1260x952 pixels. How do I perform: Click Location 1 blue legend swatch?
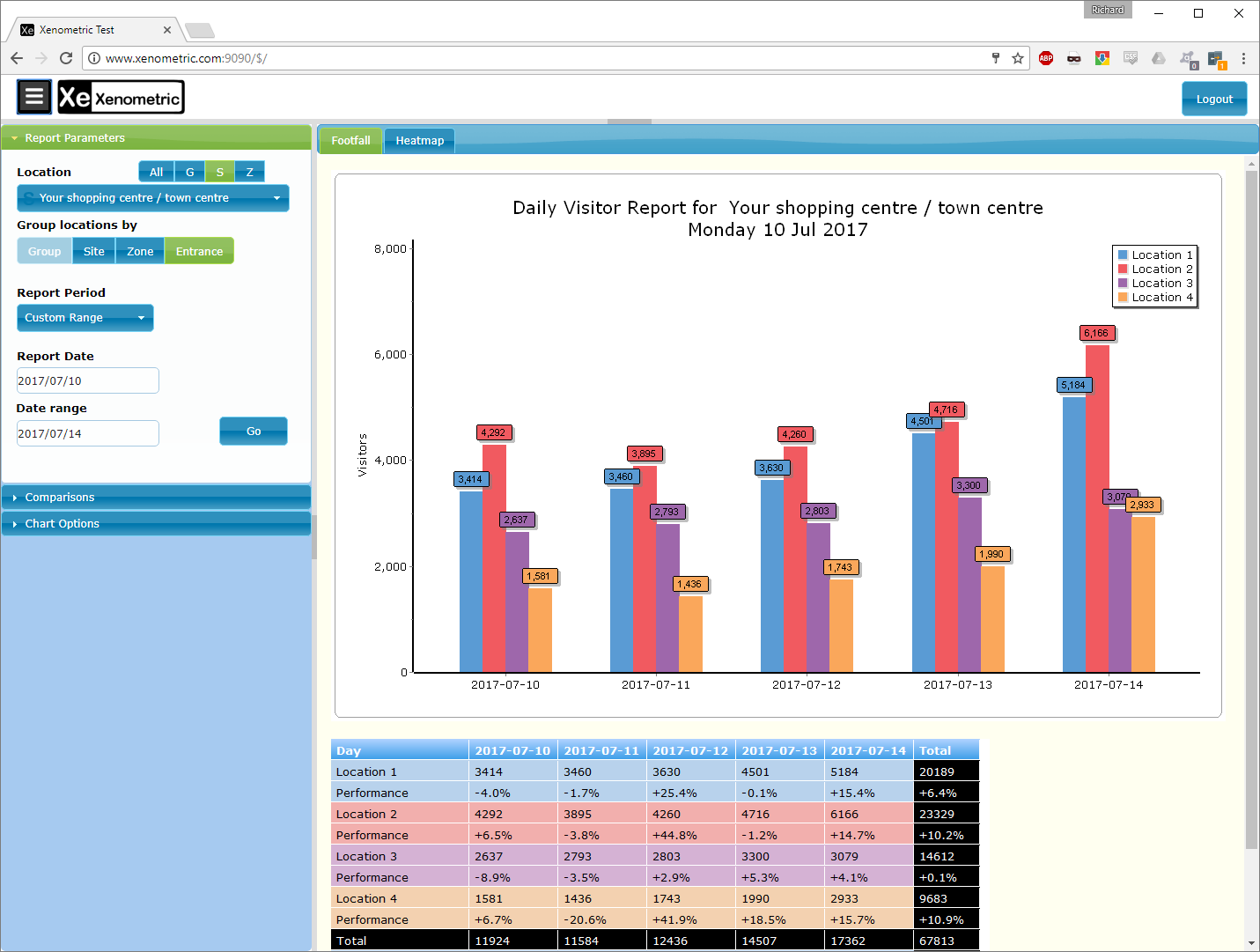1123,255
